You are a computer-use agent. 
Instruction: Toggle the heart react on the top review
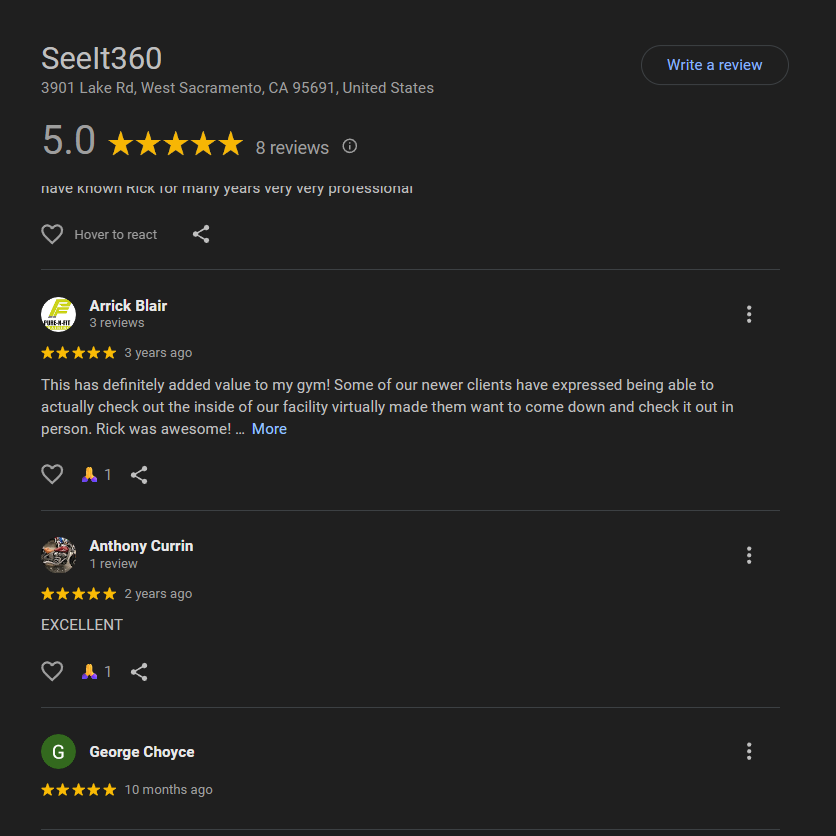(52, 234)
